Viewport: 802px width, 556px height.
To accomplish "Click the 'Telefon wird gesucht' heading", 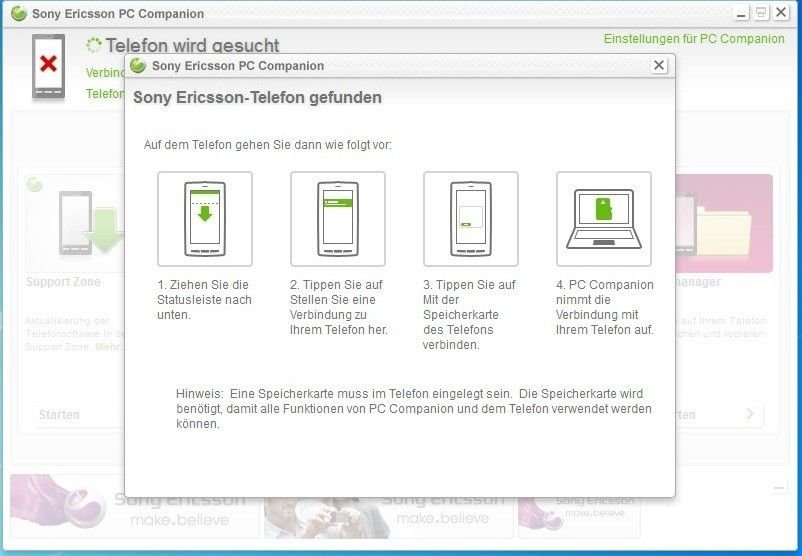I will pyautogui.click(x=192, y=46).
